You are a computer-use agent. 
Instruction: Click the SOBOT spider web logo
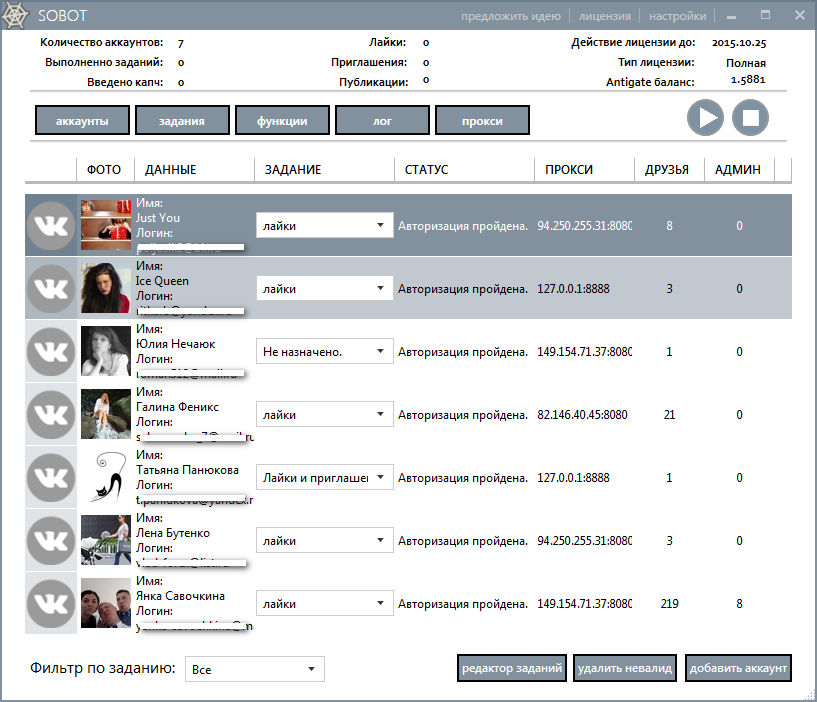click(x=17, y=15)
